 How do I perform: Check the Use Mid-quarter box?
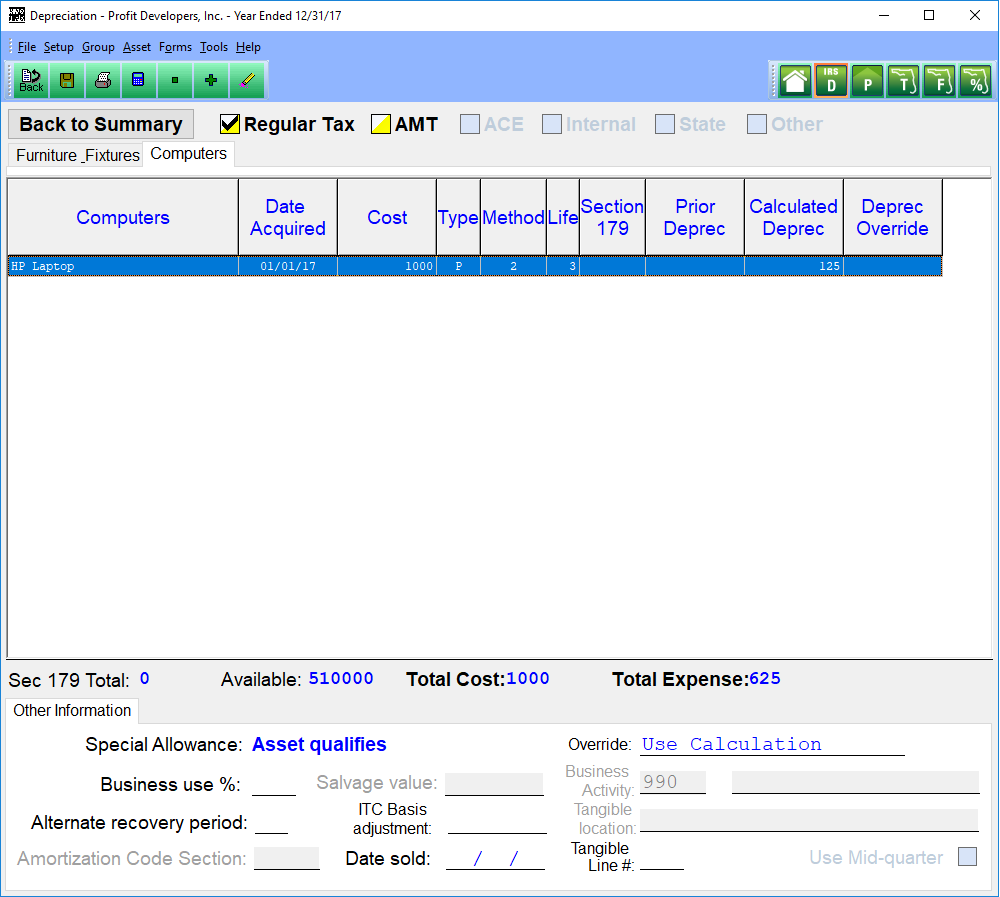[967, 856]
